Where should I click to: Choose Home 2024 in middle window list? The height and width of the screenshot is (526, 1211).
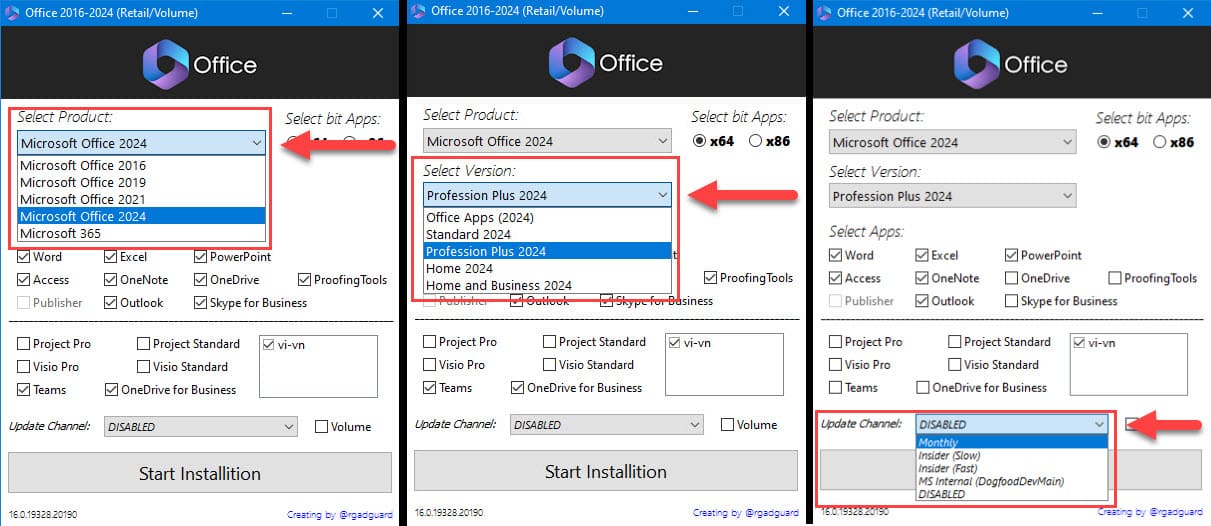[548, 268]
